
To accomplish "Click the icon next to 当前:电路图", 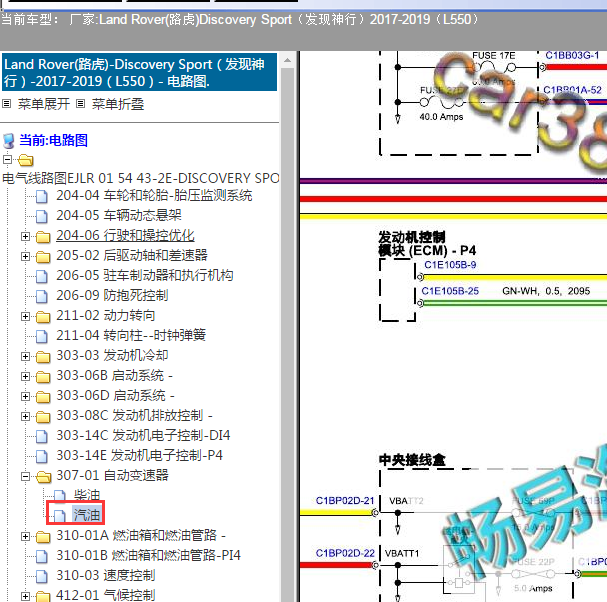I will (9, 141).
